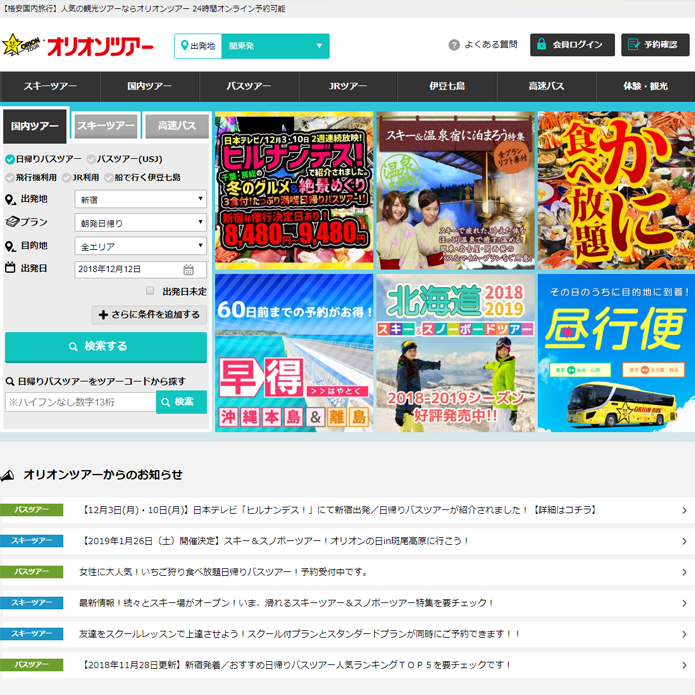Viewport: 695px width, 695px height.
Task: Open バスツアー in the main navigation bar
Action: click(x=249, y=86)
